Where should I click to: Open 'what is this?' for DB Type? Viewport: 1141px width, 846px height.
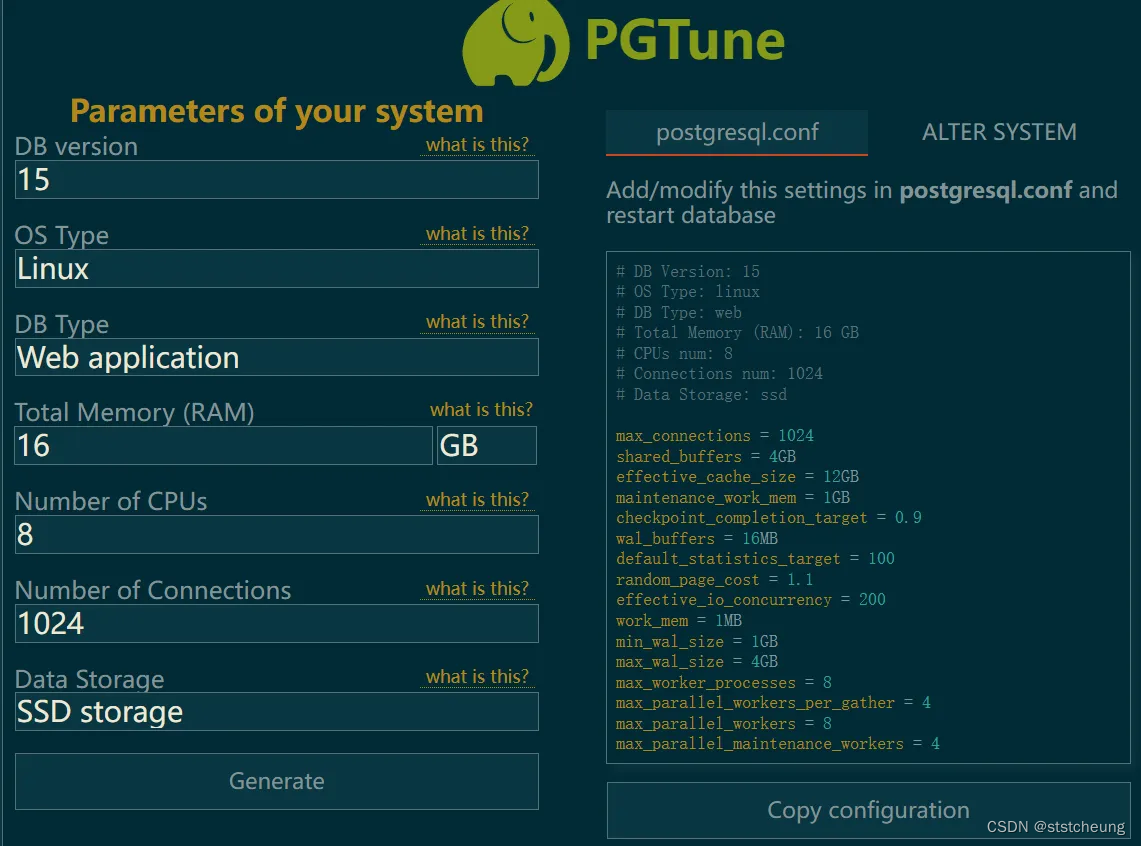point(477,322)
